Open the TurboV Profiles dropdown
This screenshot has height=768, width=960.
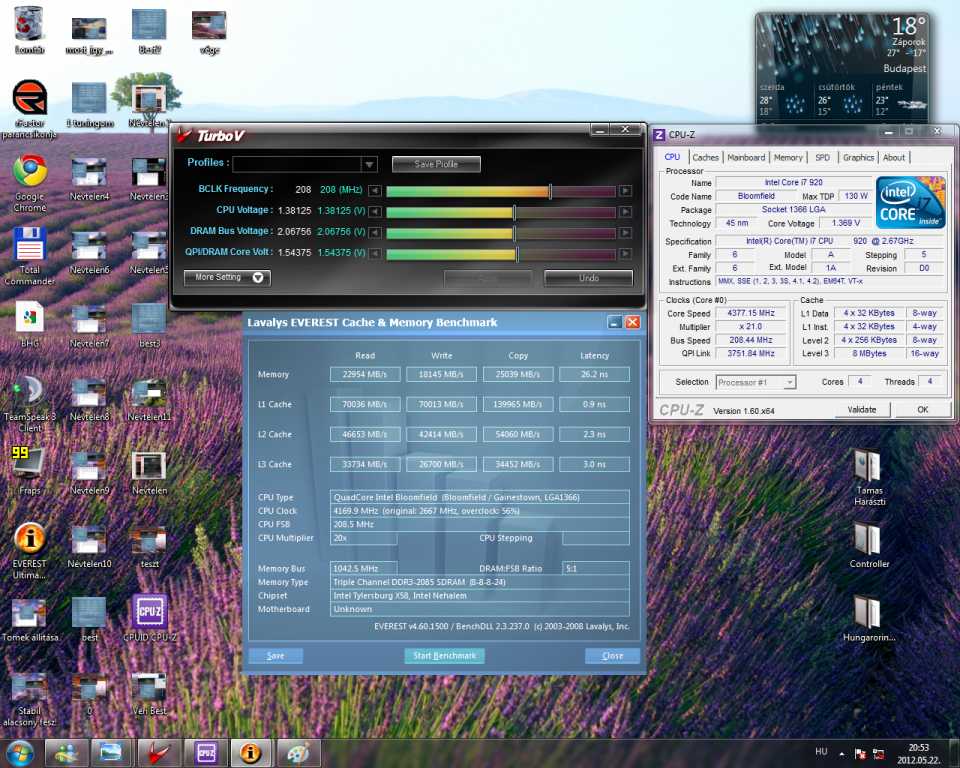pyautogui.click(x=369, y=164)
